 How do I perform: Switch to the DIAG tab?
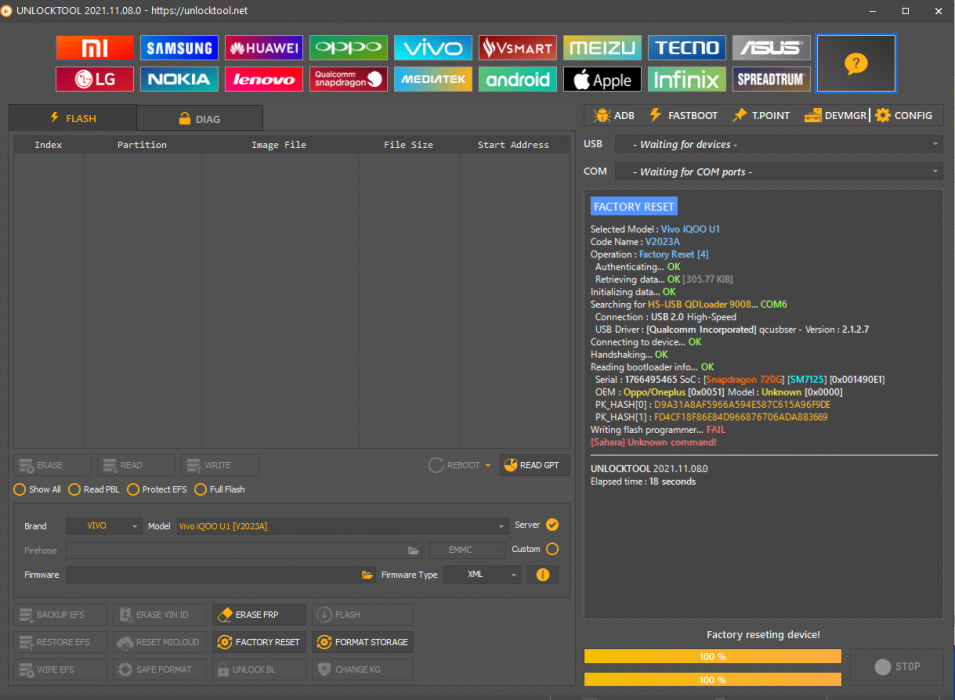(200, 119)
